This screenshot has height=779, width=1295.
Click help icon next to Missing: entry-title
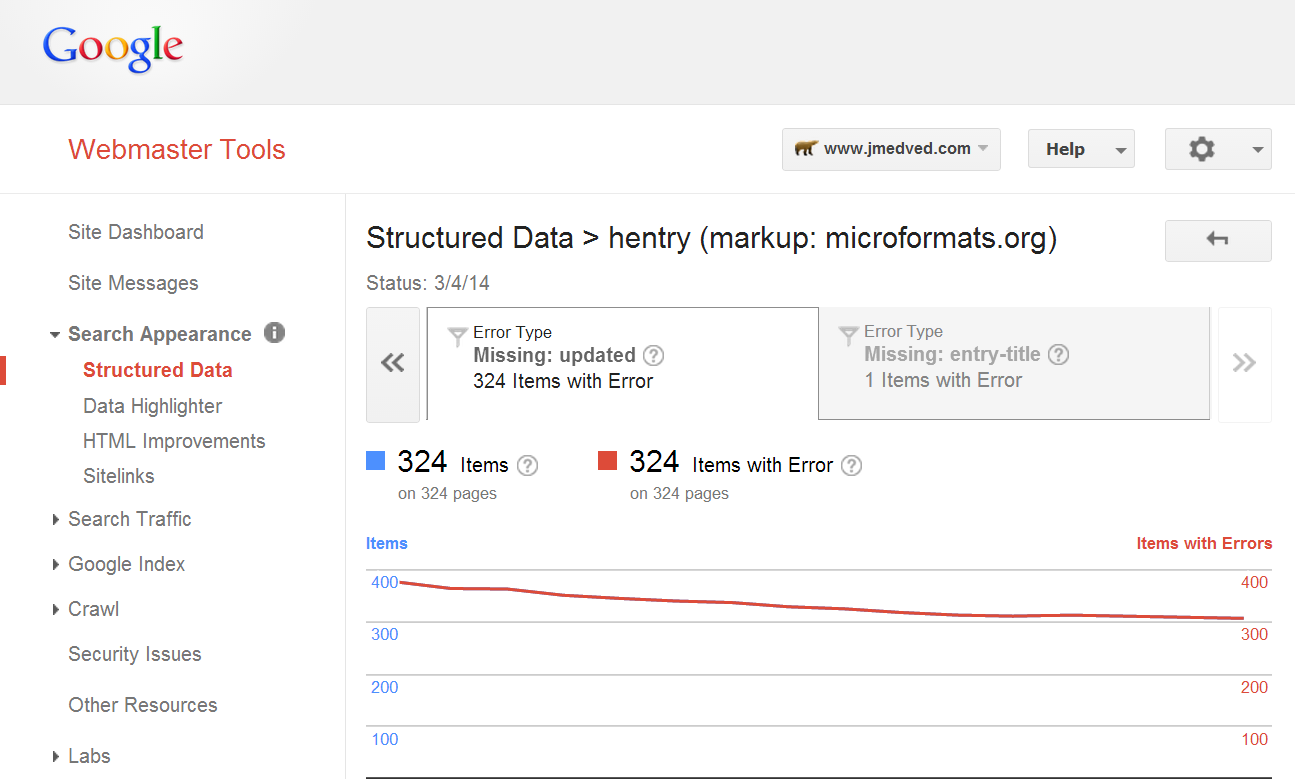tap(1058, 354)
